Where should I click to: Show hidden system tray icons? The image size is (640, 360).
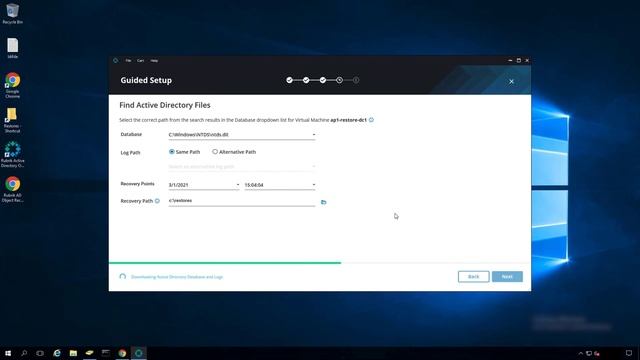(x=580, y=353)
